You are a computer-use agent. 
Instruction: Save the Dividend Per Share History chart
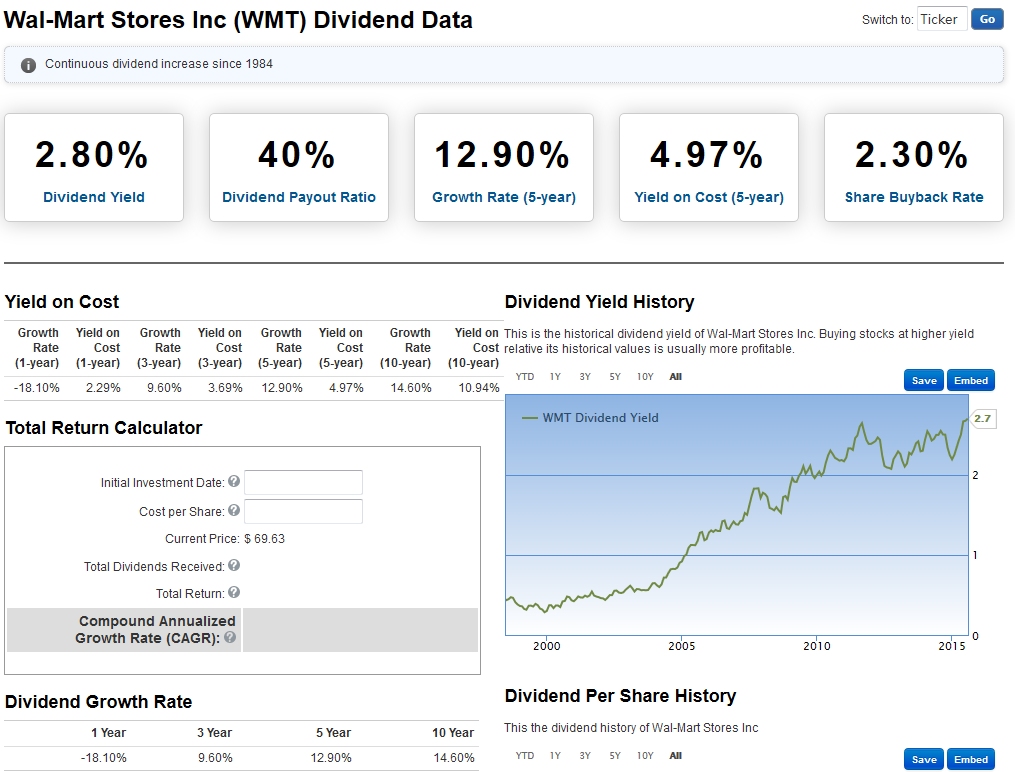924,760
